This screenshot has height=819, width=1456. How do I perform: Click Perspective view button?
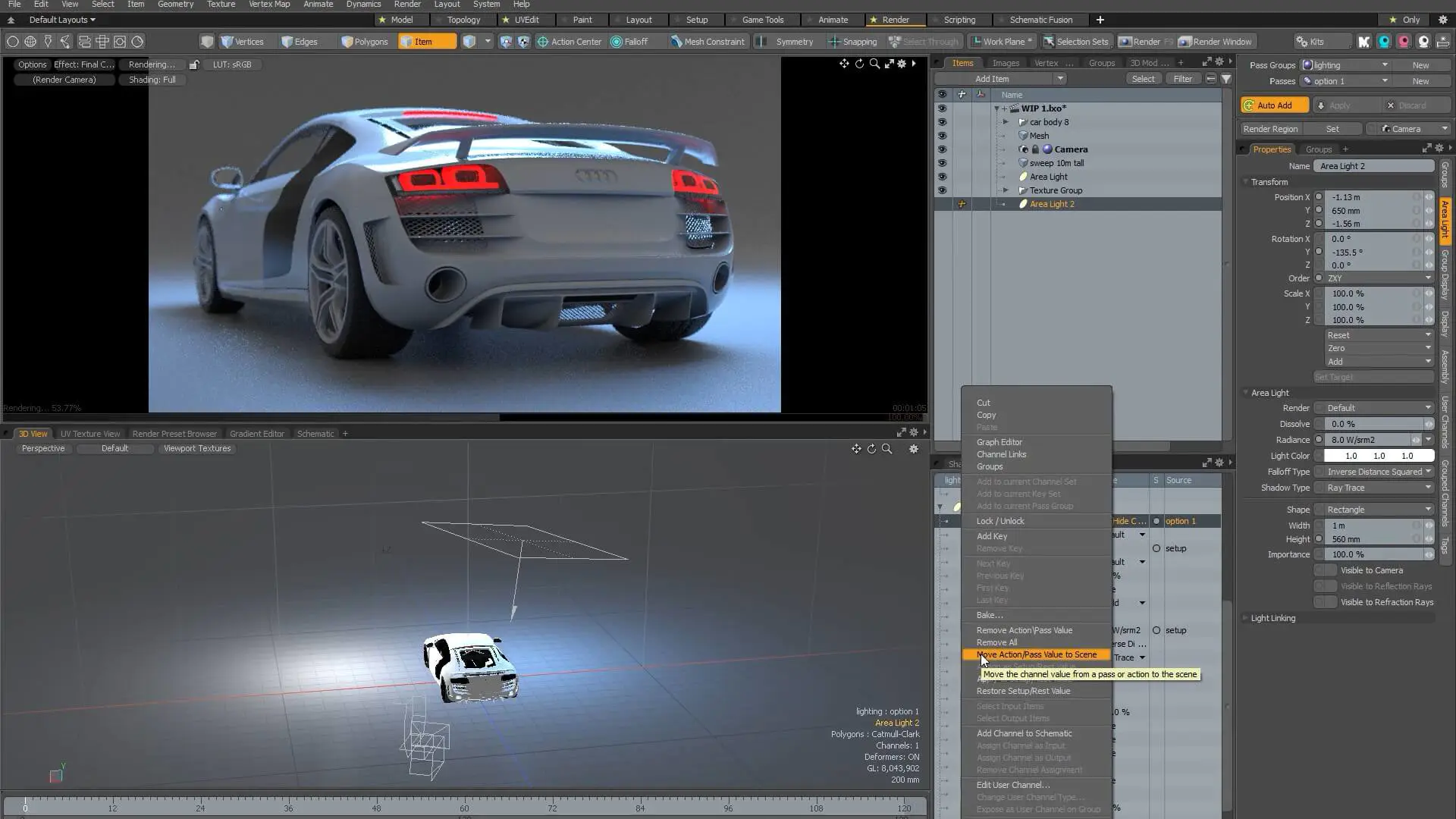(43, 448)
